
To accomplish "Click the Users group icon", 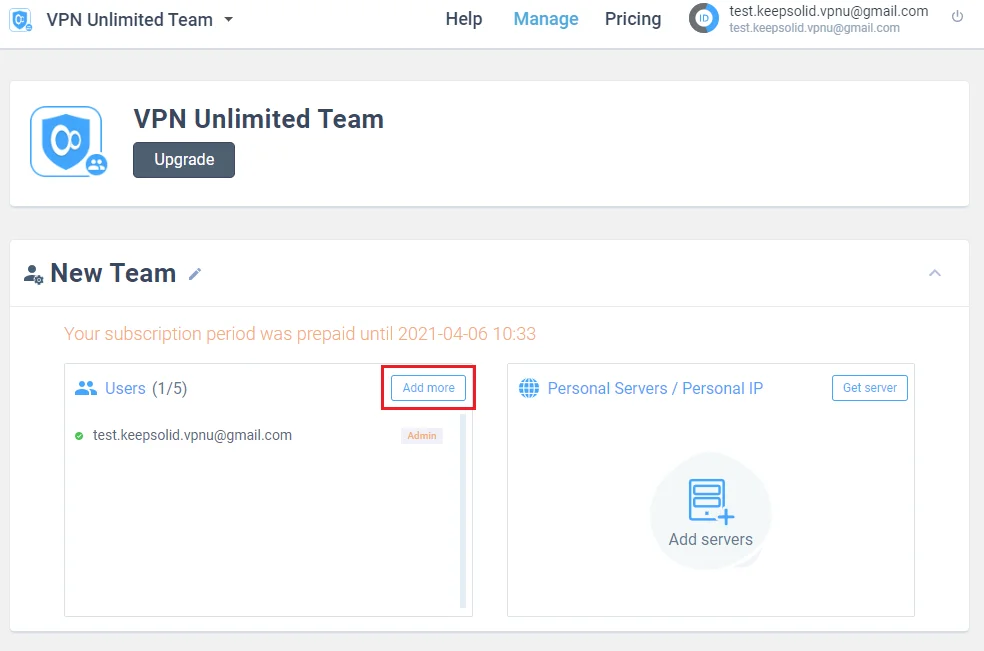I will click(86, 388).
